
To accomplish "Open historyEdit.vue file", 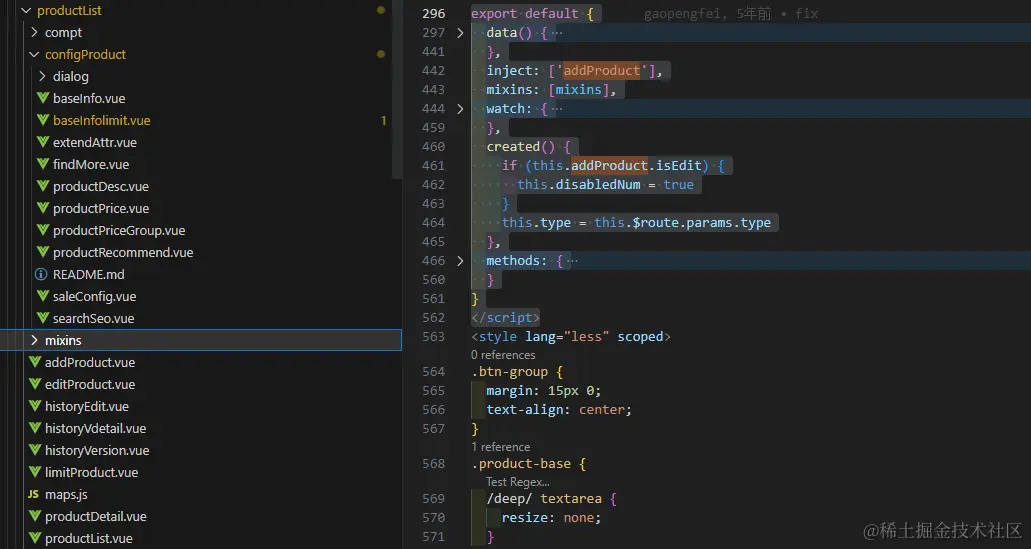I will [x=87, y=406].
